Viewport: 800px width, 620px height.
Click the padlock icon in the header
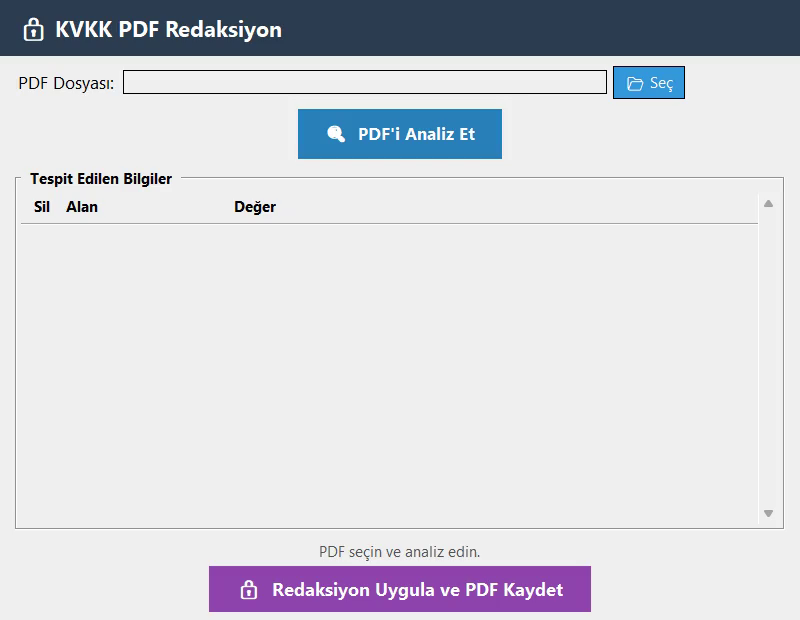(34, 30)
